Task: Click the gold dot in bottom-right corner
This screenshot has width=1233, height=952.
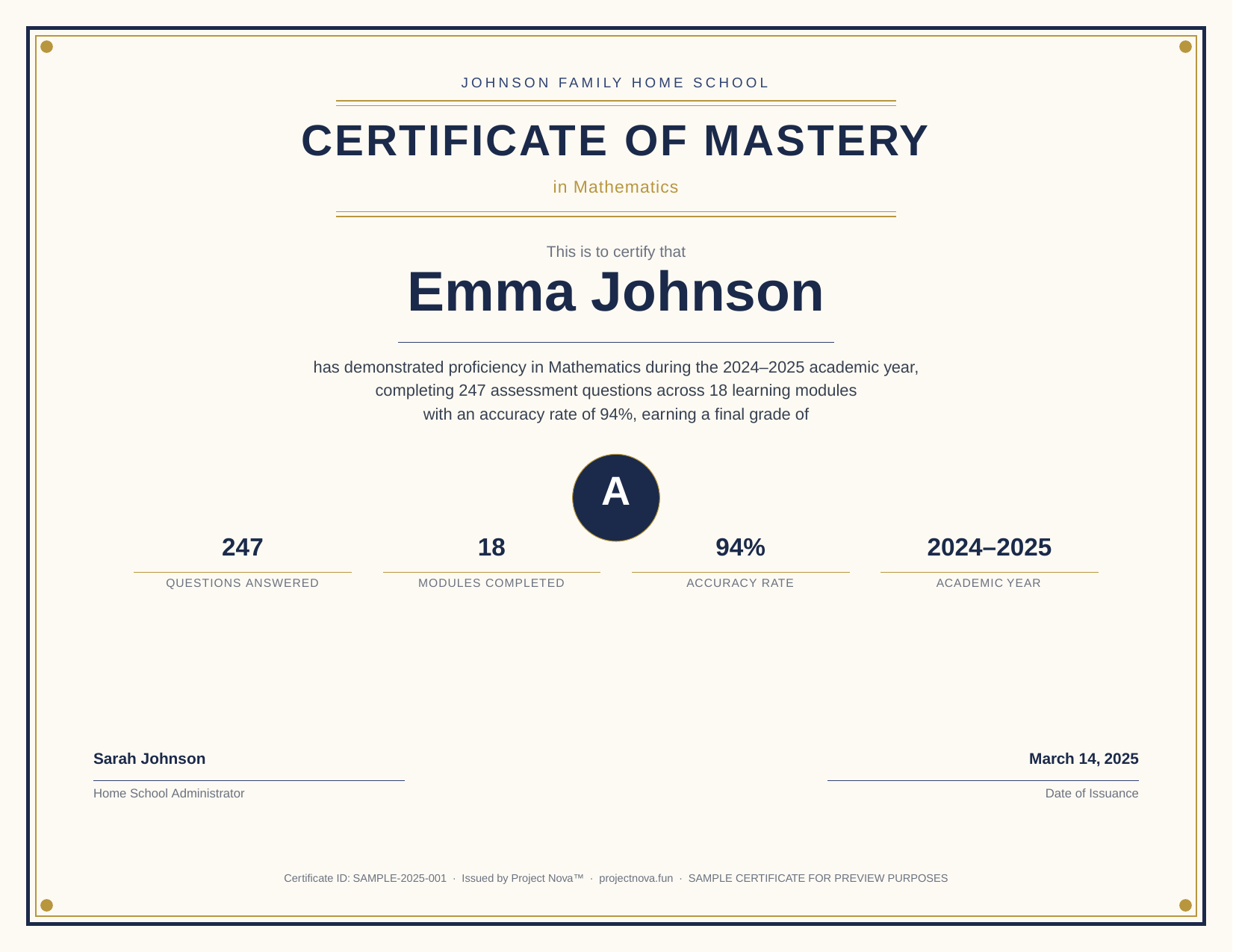Action: point(1186,906)
